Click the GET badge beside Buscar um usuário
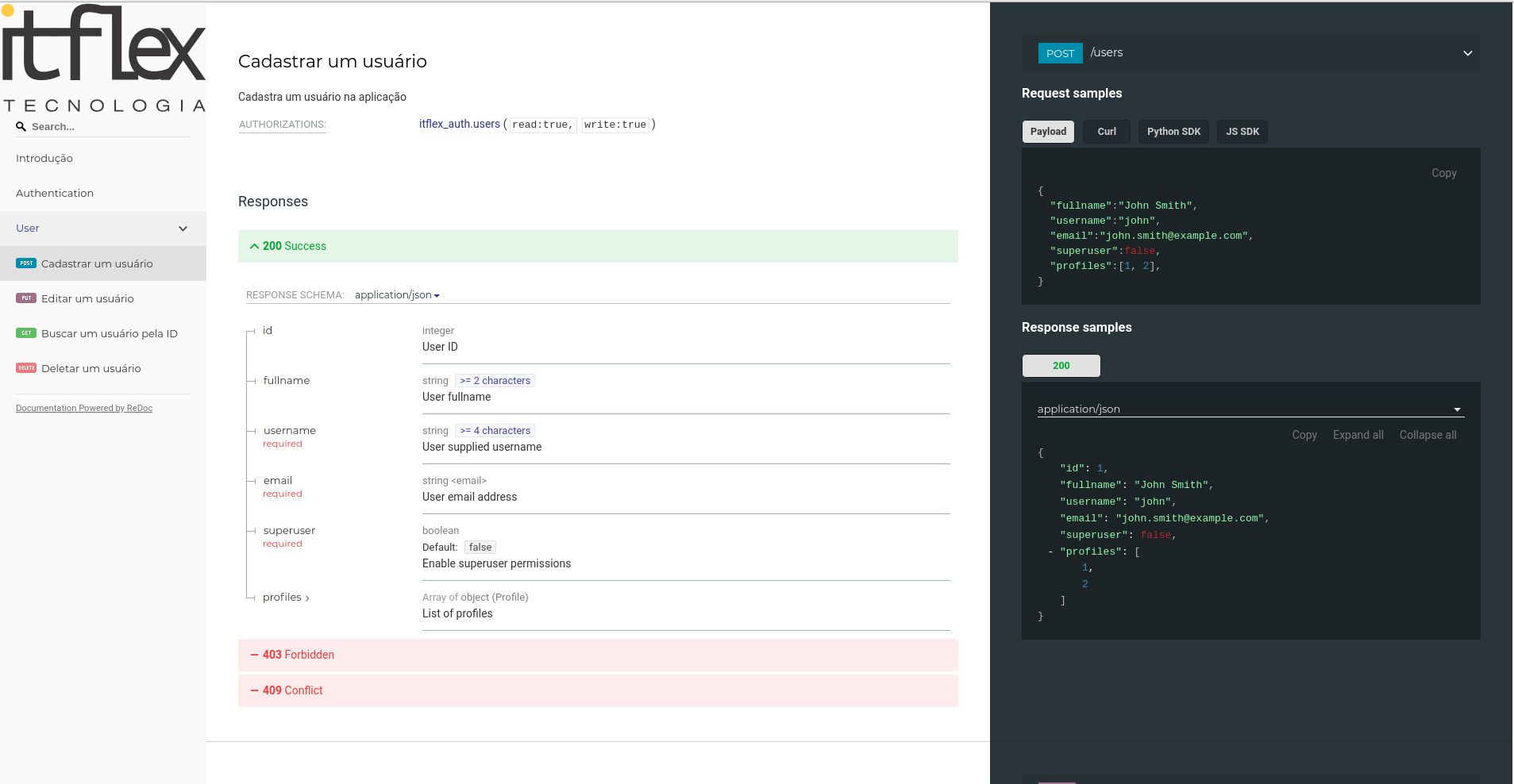 tap(26, 333)
